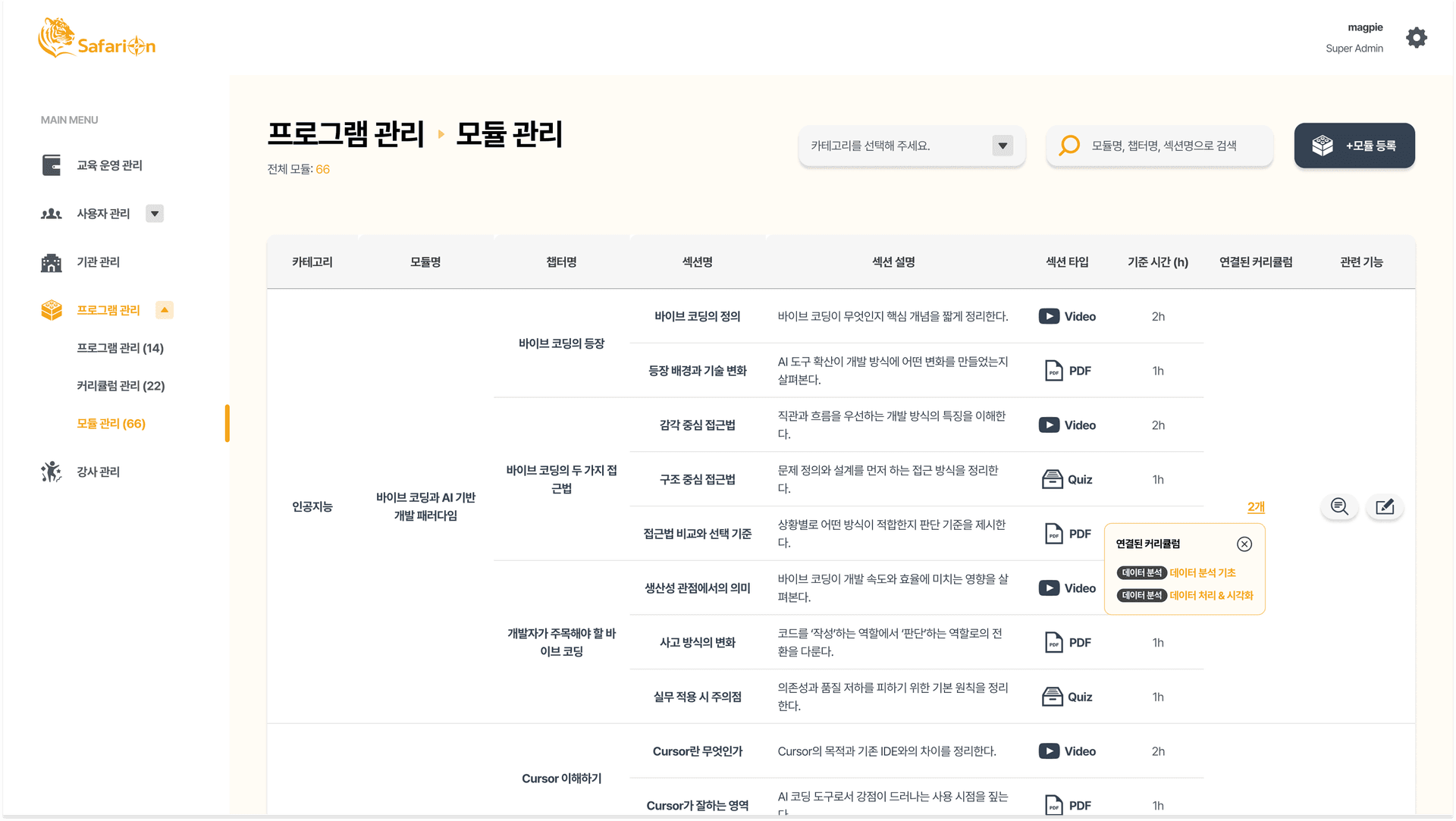1456x821 pixels.
Task: Click the edit pencil icon for the module
Action: tap(1385, 506)
